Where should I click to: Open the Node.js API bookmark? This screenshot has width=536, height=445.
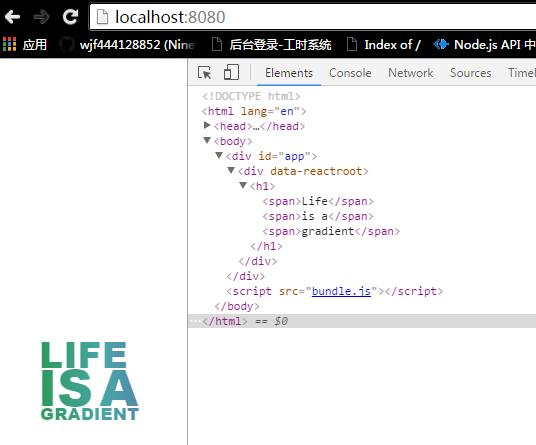click(484, 45)
